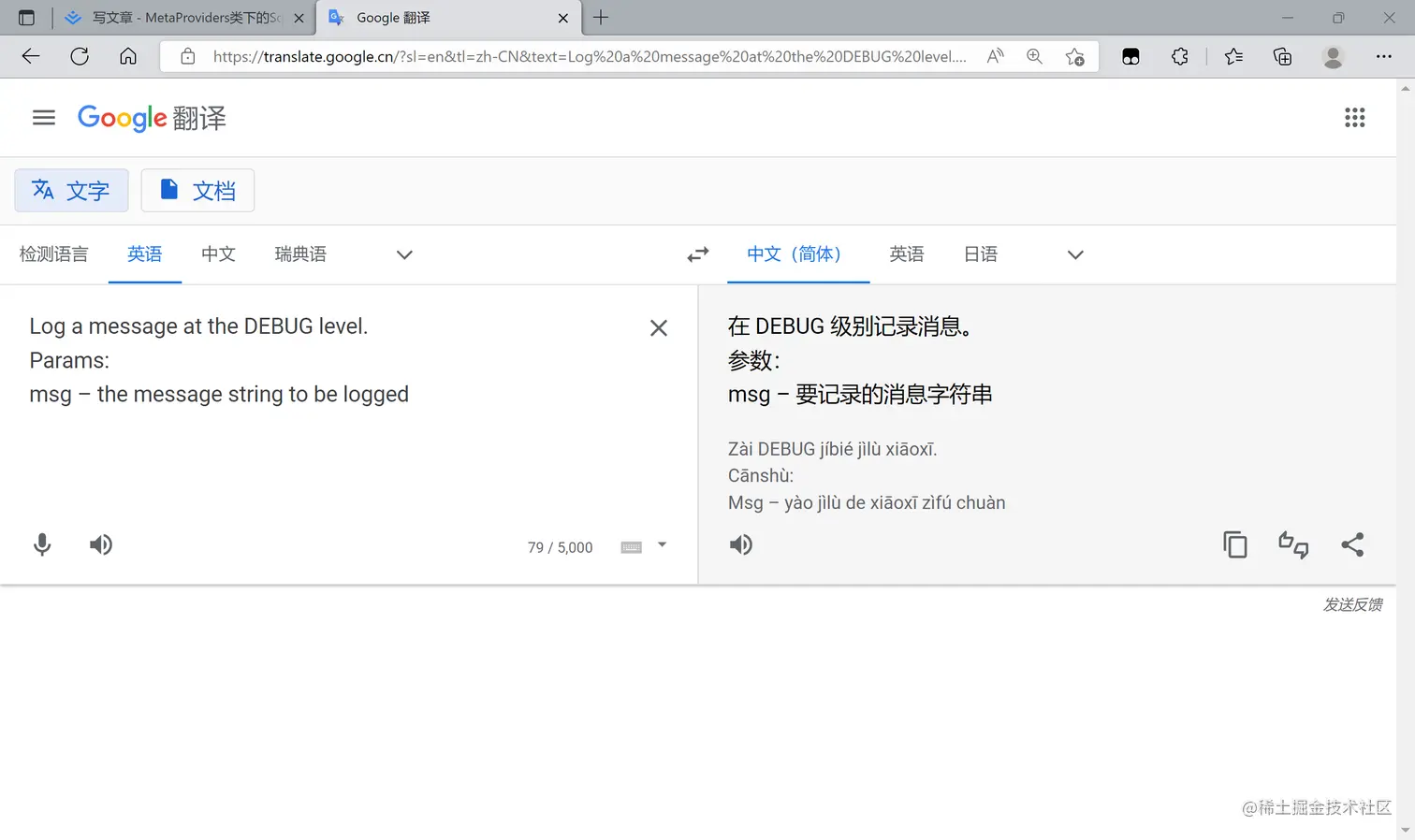Viewport: 1415px width, 840px height.
Task: Open the dark face extension icon
Action: tap(1131, 56)
